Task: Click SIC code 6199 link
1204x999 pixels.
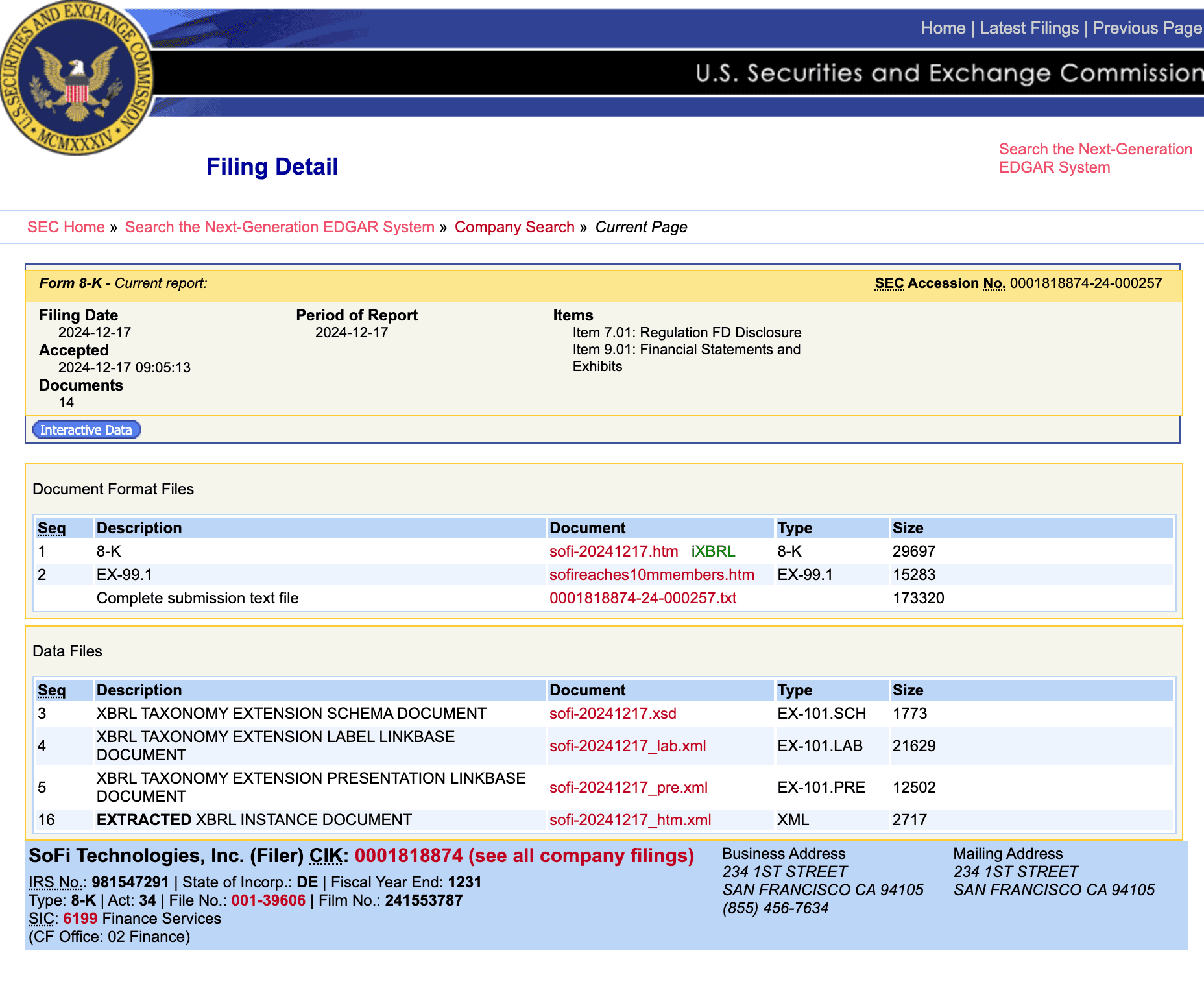Action: pyautogui.click(x=80, y=919)
